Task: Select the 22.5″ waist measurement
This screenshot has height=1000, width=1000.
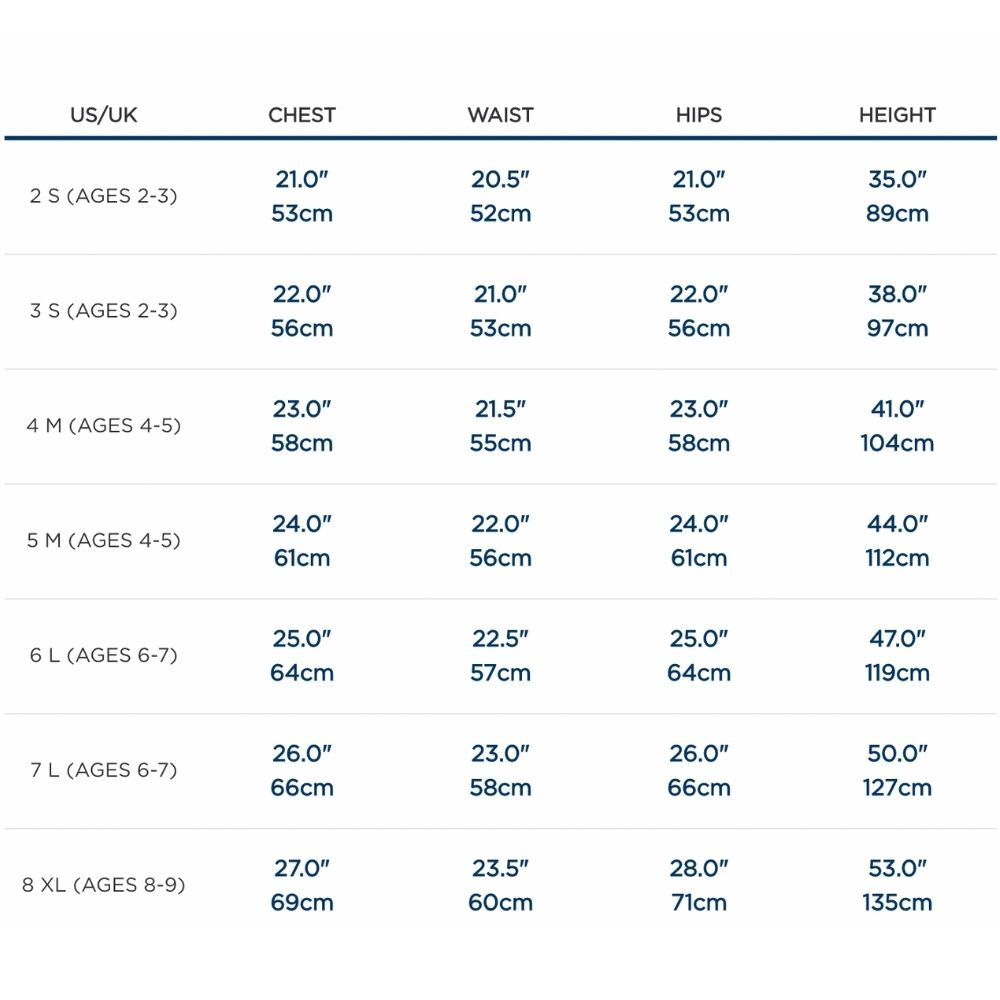Action: (500, 639)
